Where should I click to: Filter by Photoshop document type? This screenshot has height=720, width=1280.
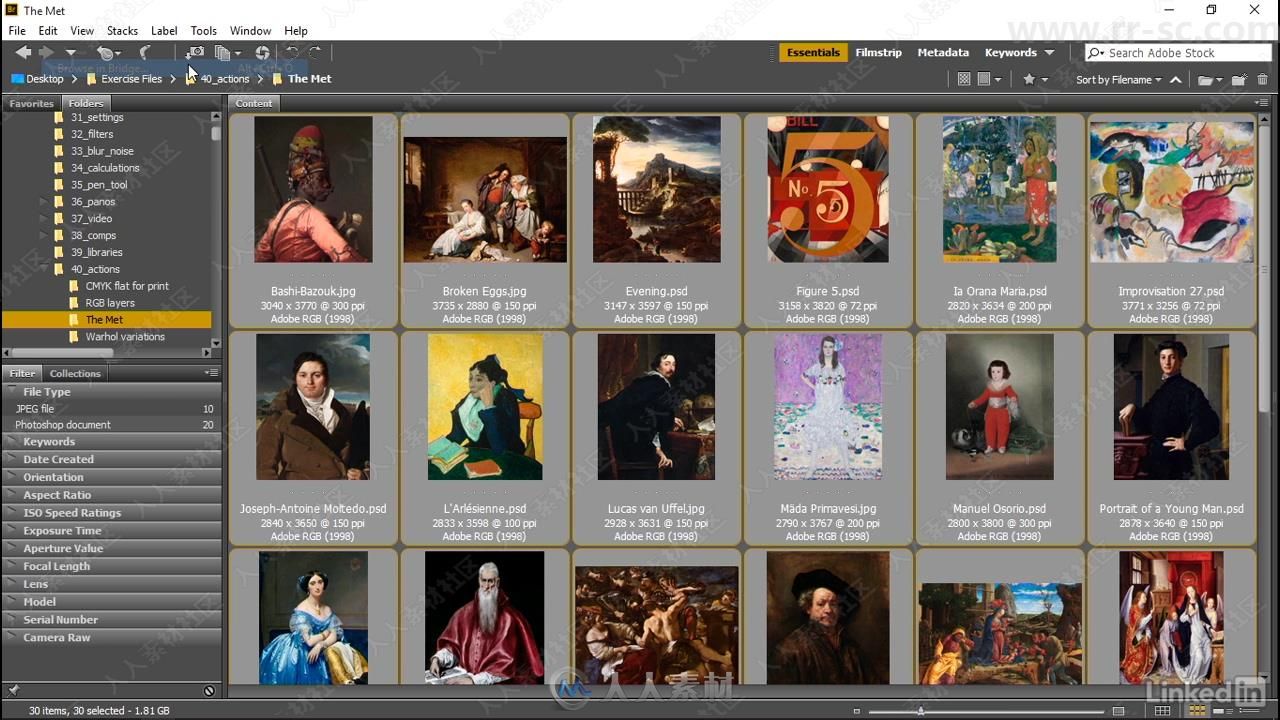pyautogui.click(x=110, y=425)
